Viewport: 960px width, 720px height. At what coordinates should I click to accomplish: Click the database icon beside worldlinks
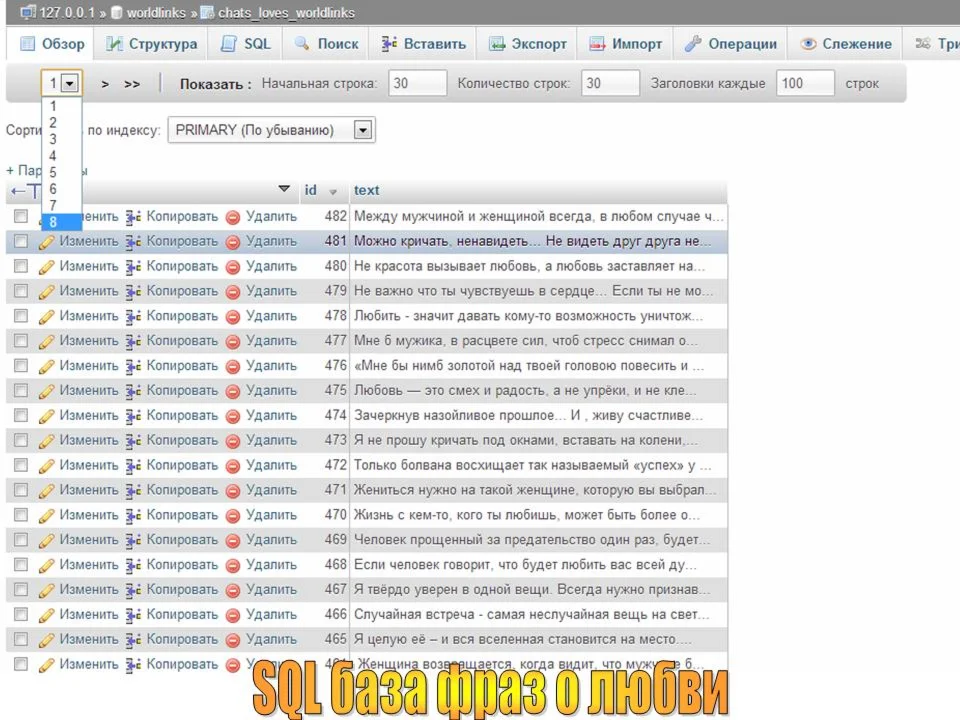(116, 12)
